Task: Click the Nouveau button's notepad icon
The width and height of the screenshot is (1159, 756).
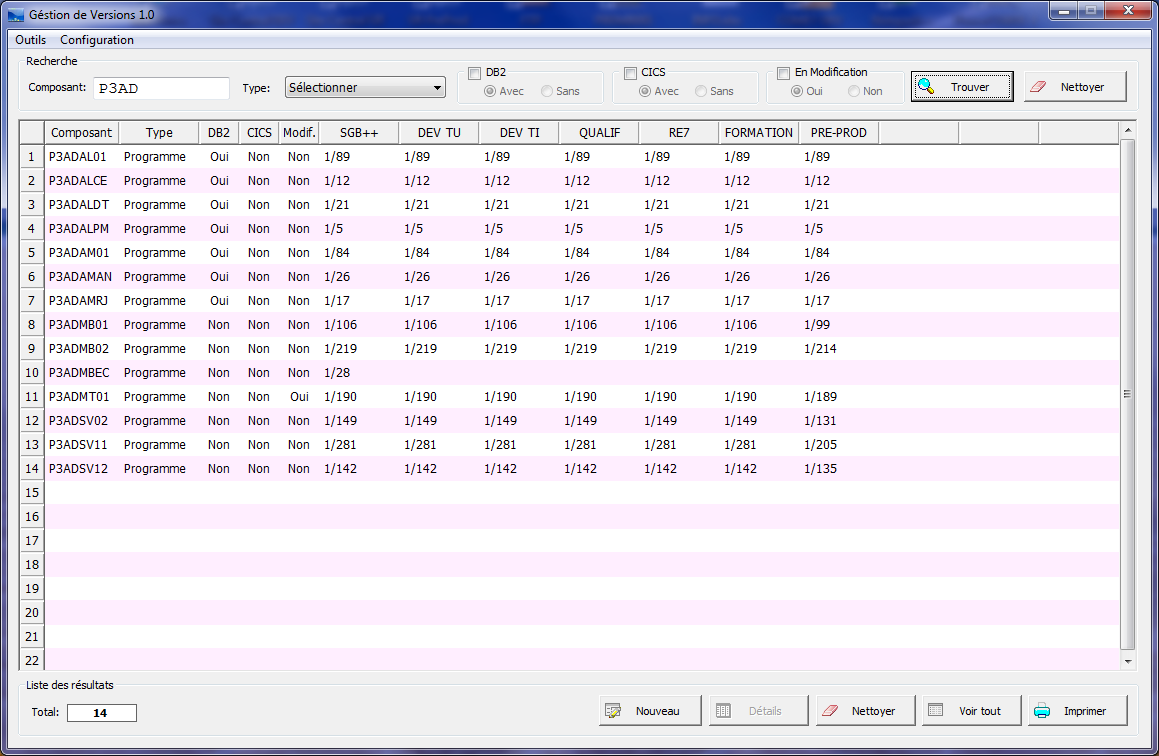Action: pos(613,711)
